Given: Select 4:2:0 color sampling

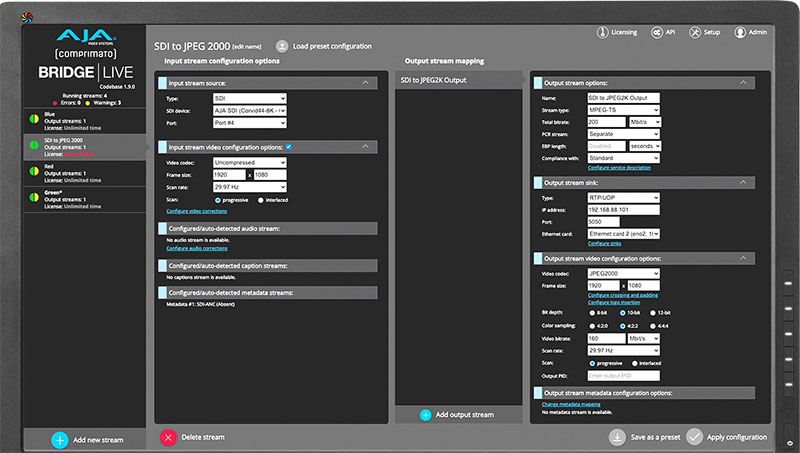Looking at the screenshot, I should (x=592, y=326).
